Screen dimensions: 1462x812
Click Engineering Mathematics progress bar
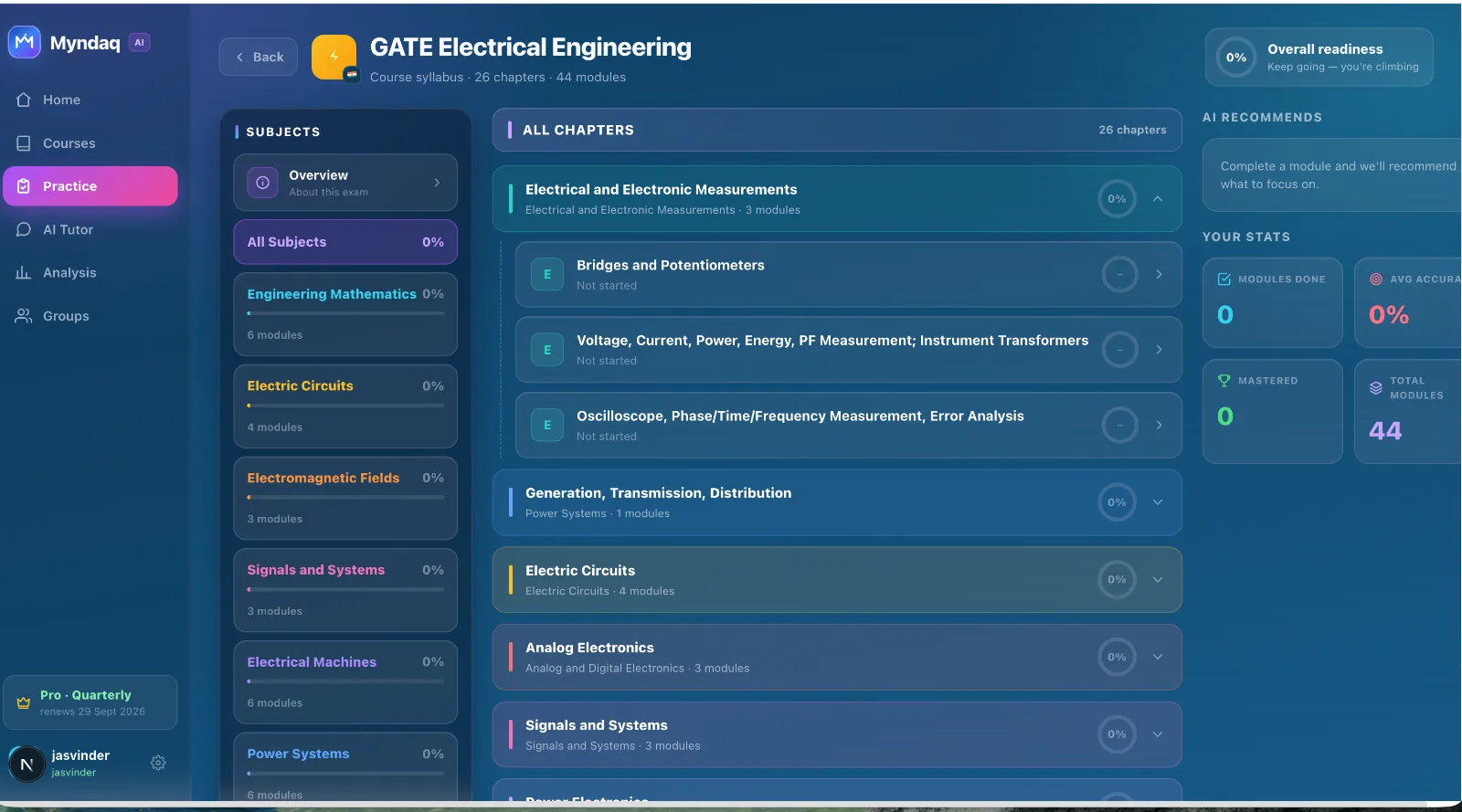pos(345,313)
